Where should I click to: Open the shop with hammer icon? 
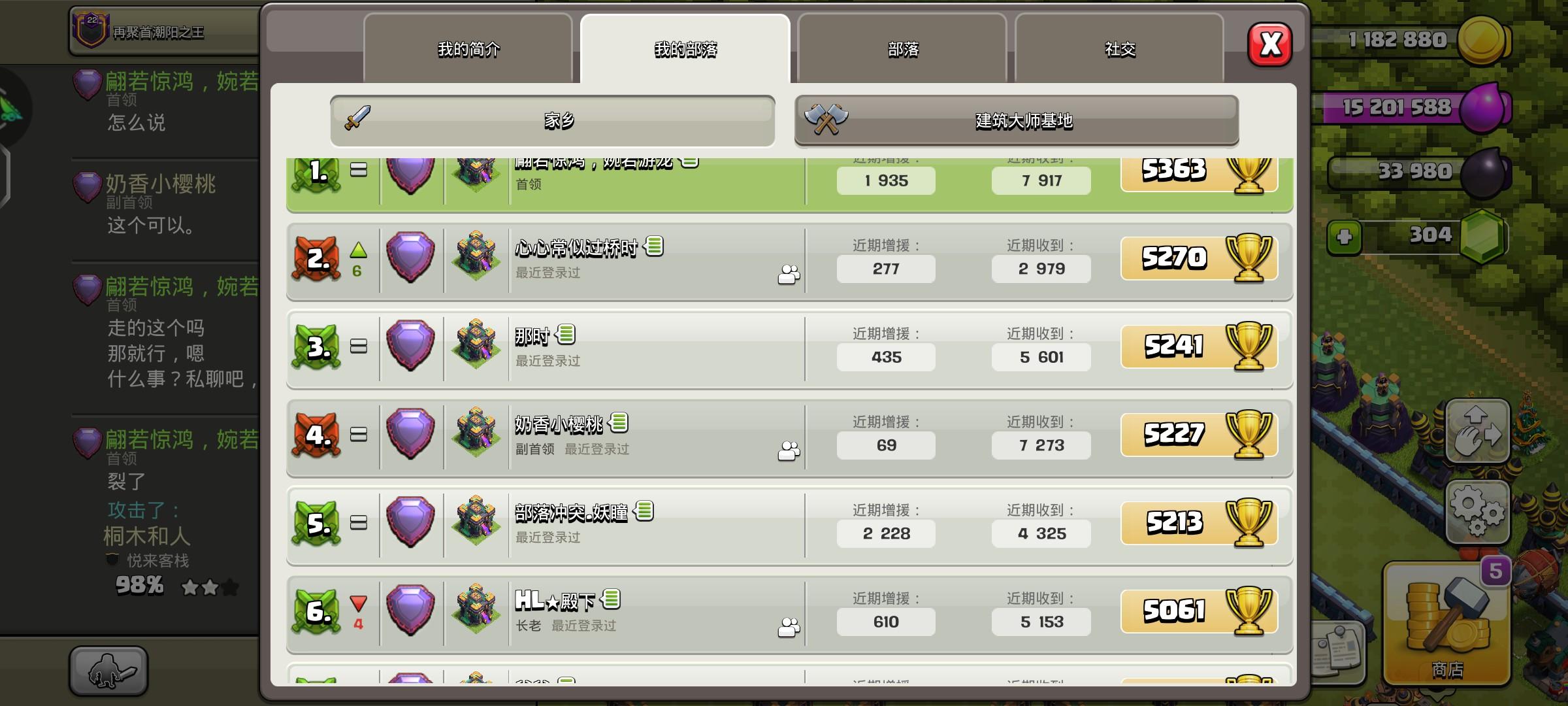[x=1447, y=624]
